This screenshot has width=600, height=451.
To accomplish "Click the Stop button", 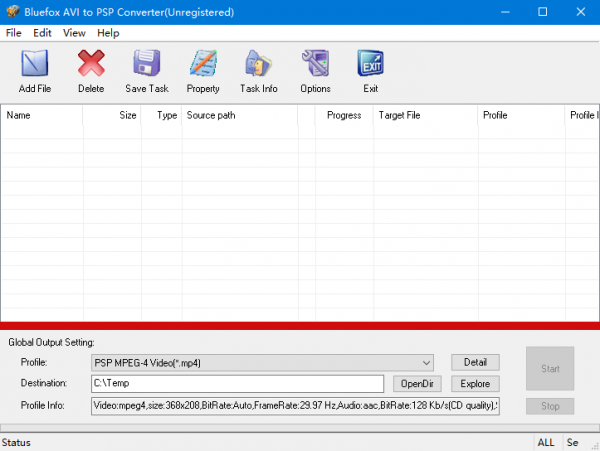I will click(550, 406).
